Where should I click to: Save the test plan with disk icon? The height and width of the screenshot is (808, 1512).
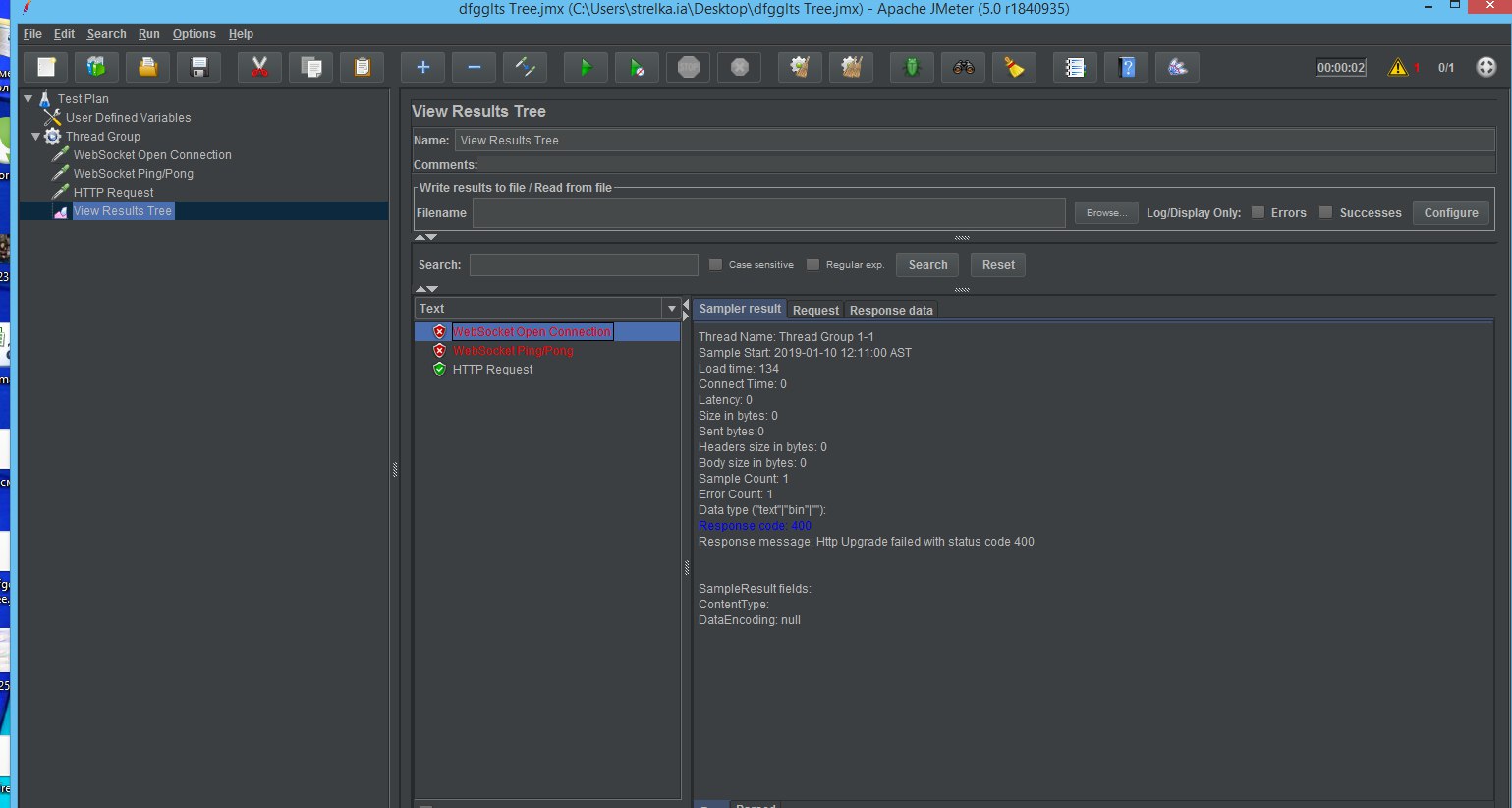tap(199, 67)
